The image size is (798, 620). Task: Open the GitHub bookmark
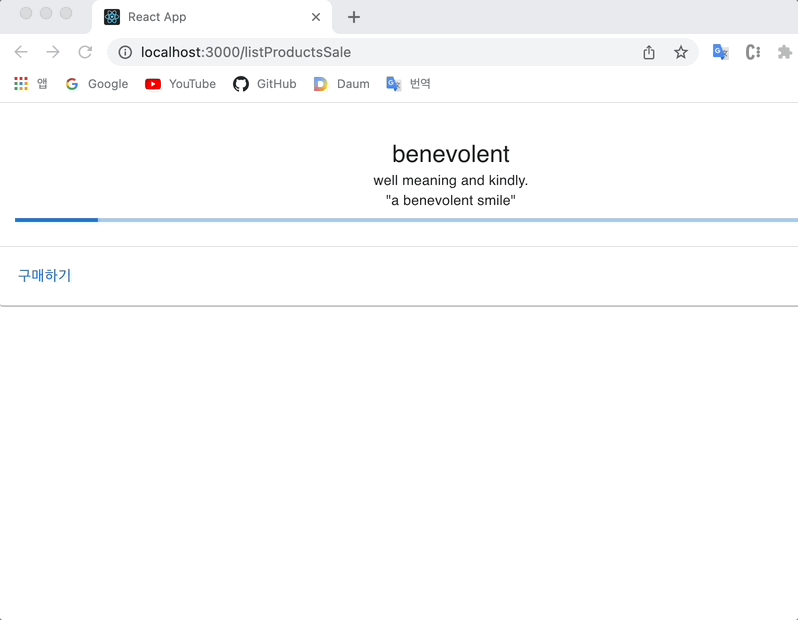(265, 83)
